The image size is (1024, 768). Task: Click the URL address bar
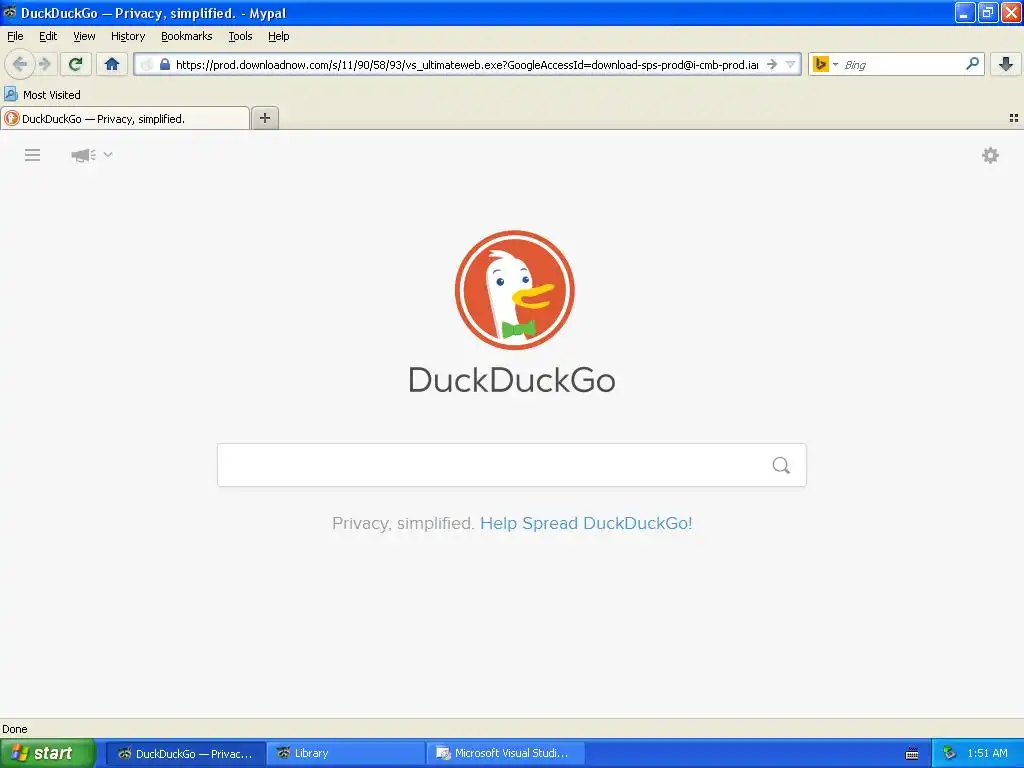[466, 65]
